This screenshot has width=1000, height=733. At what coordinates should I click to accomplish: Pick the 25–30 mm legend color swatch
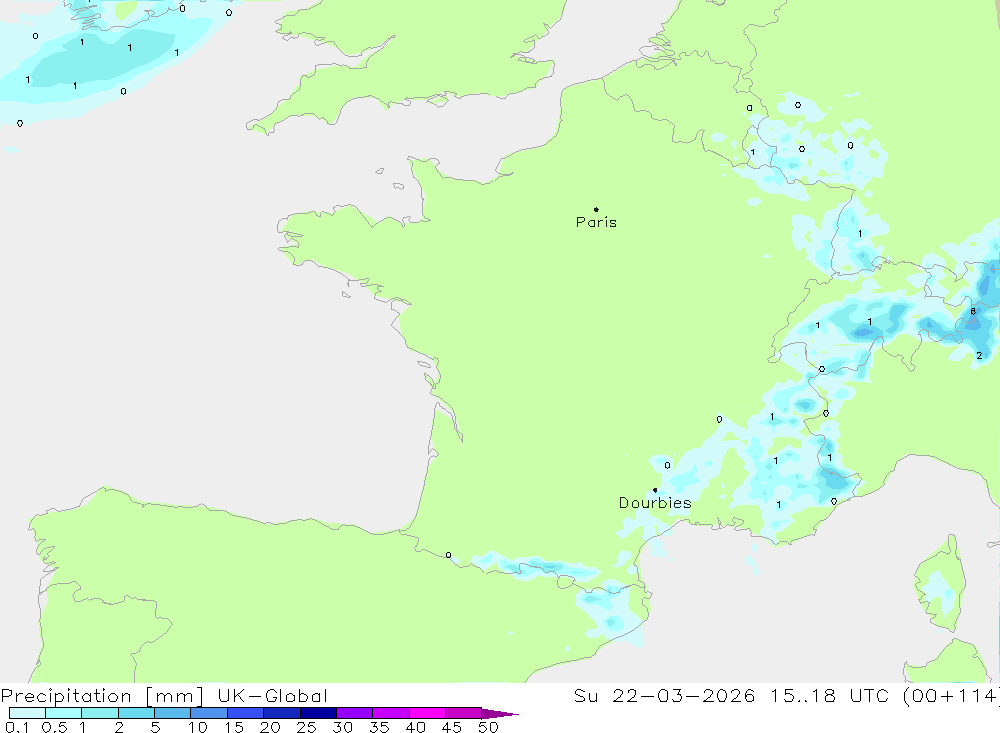pyautogui.click(x=318, y=713)
